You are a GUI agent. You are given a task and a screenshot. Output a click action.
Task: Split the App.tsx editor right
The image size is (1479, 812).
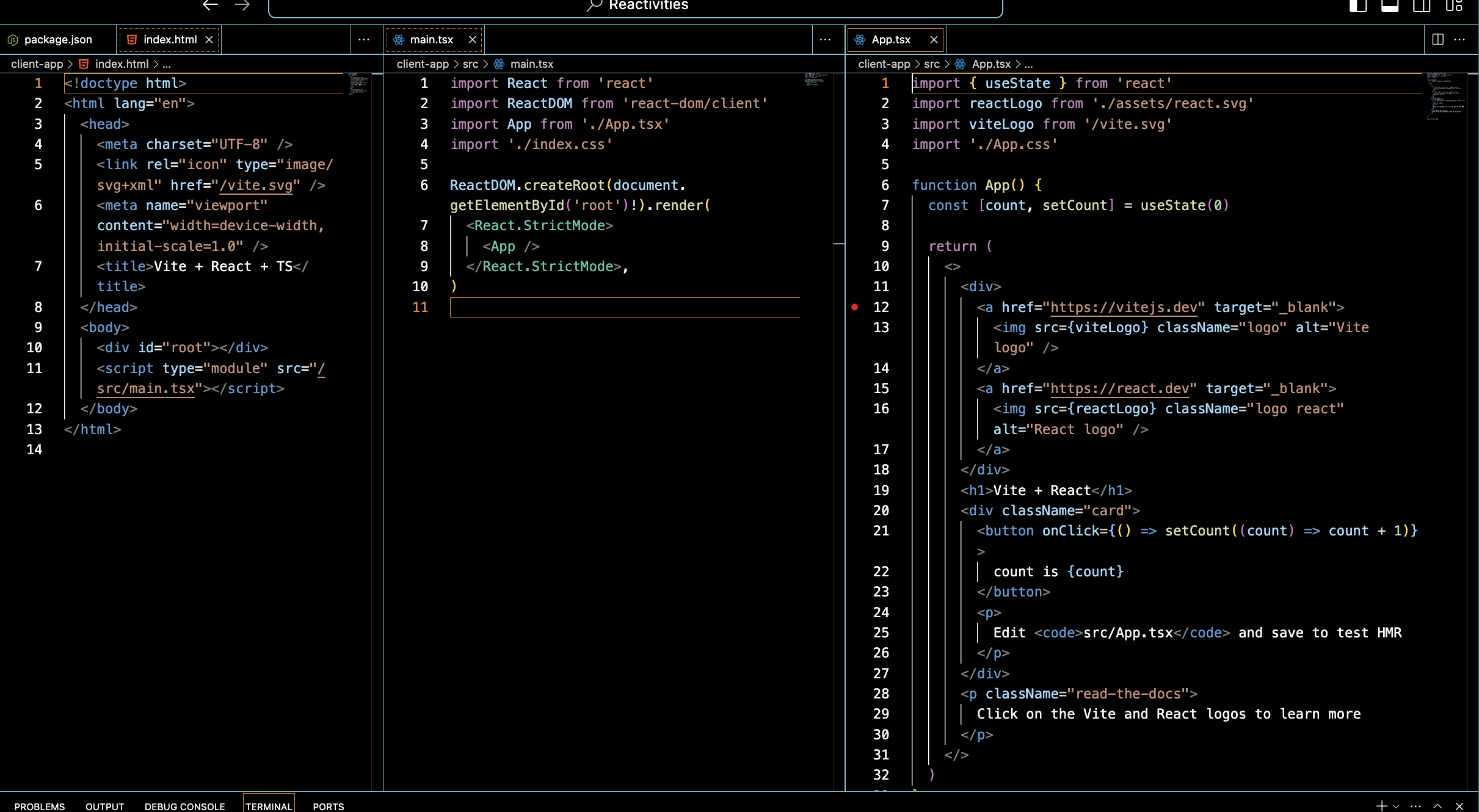click(x=1437, y=40)
